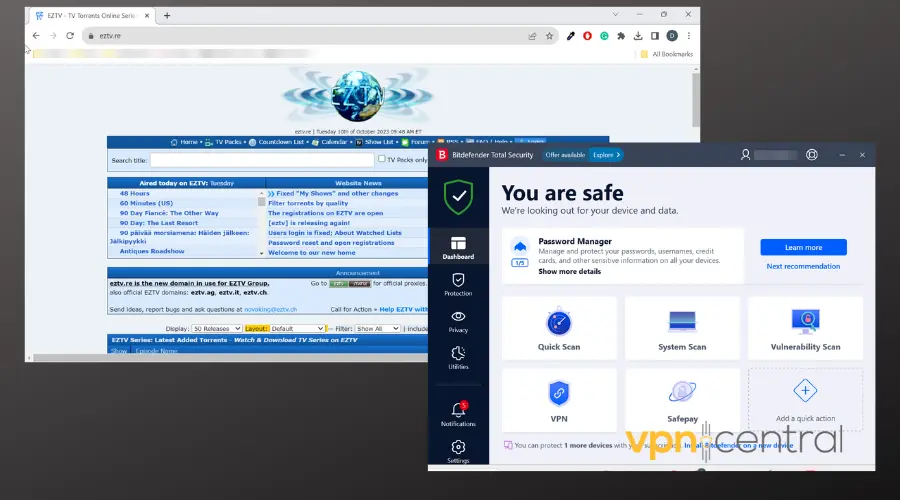Start a System Scan

(682, 328)
